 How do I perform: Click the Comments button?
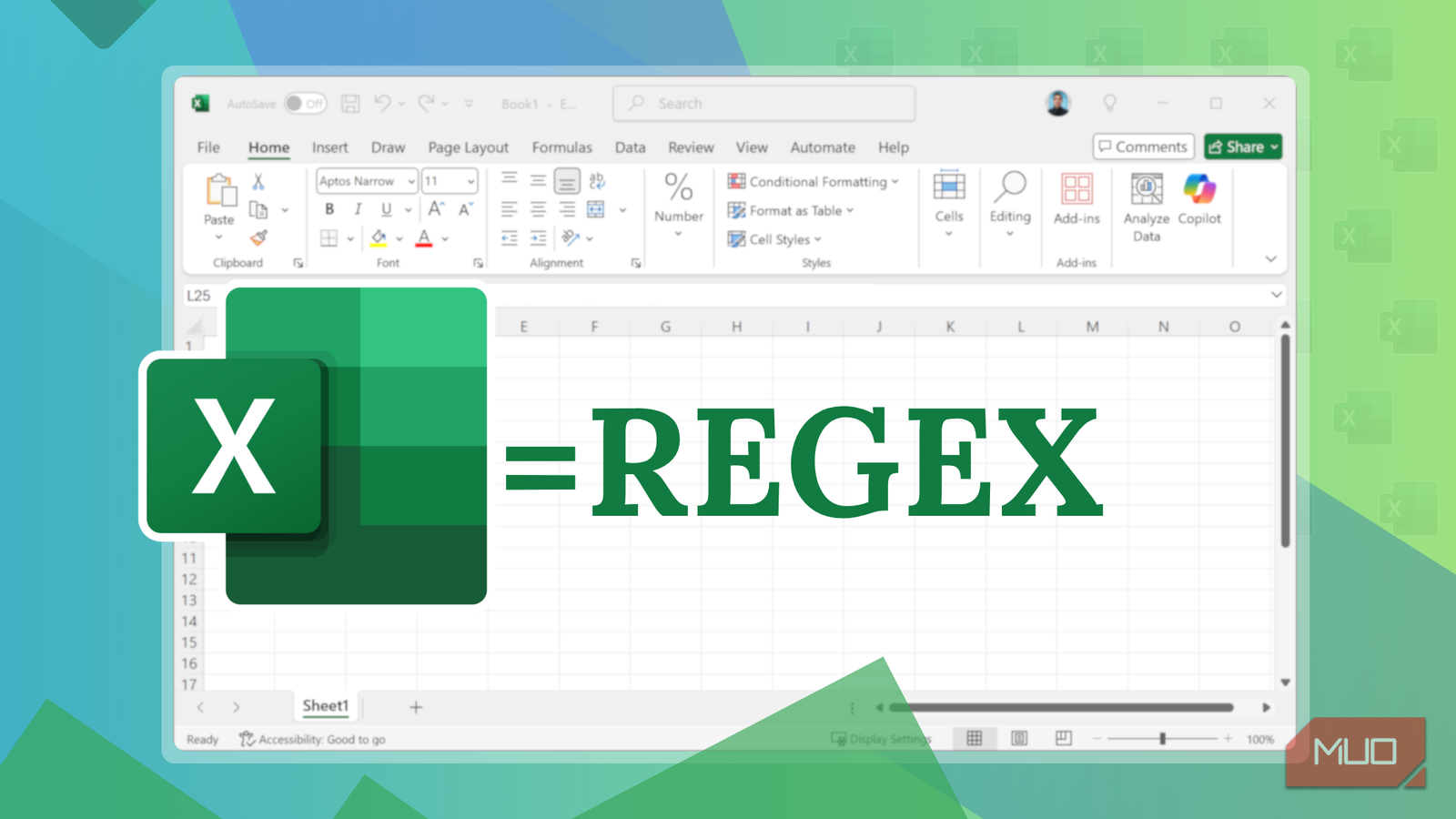click(1143, 147)
